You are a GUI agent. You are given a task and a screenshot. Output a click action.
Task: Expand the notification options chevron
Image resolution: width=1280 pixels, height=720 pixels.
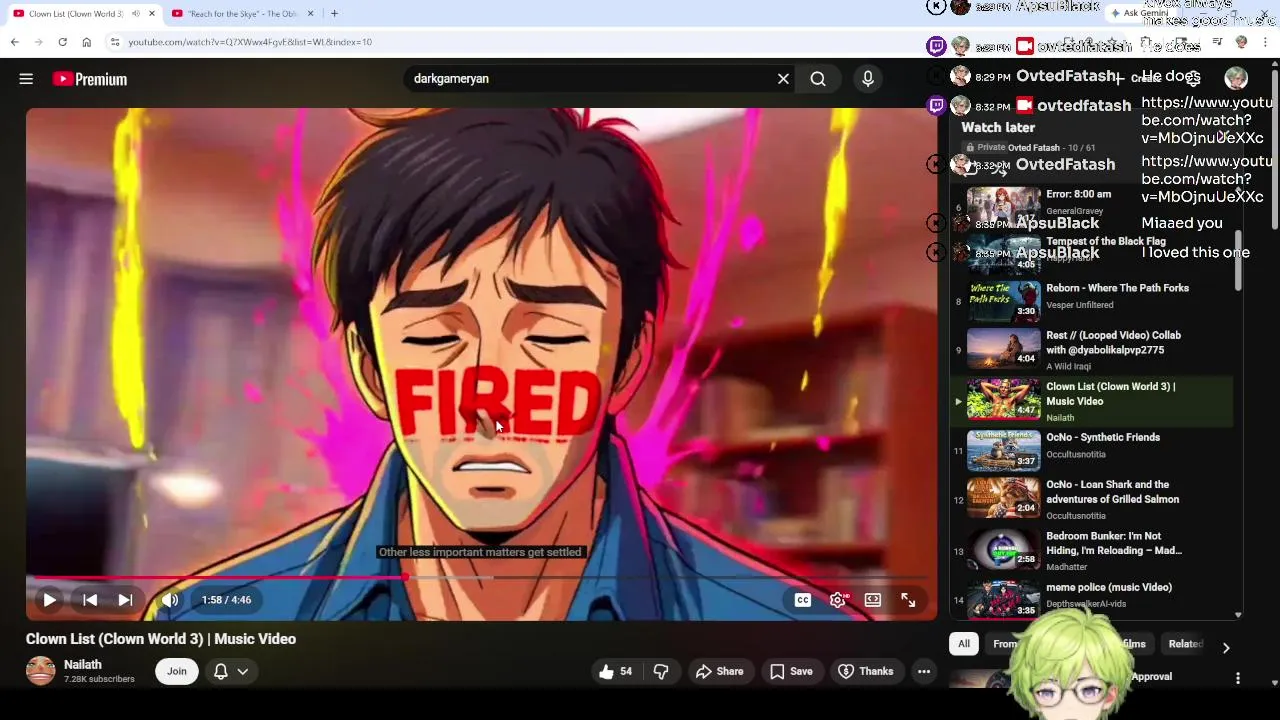coord(243,671)
